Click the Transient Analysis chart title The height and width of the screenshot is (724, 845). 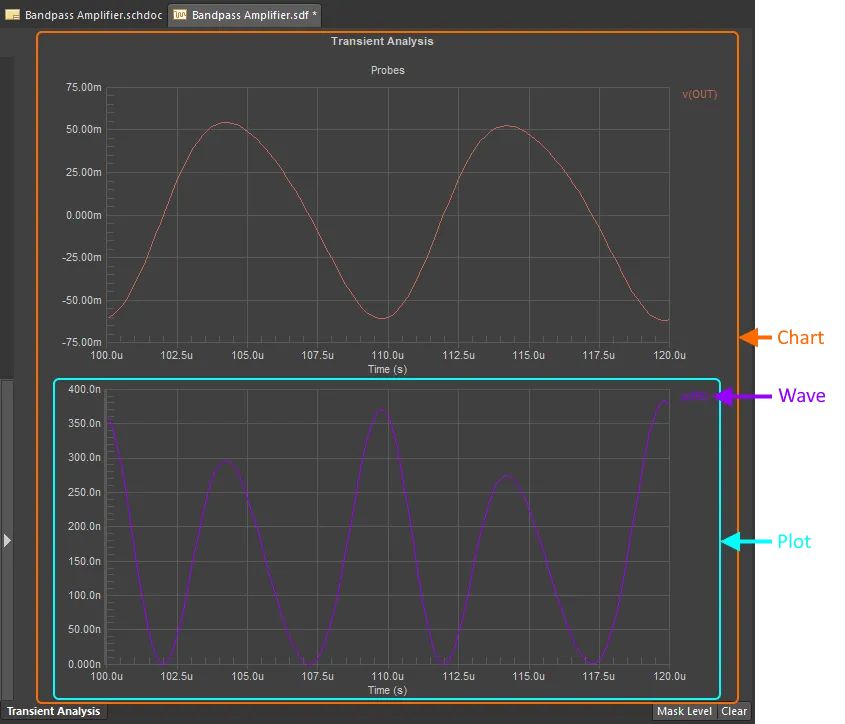[x=382, y=42]
